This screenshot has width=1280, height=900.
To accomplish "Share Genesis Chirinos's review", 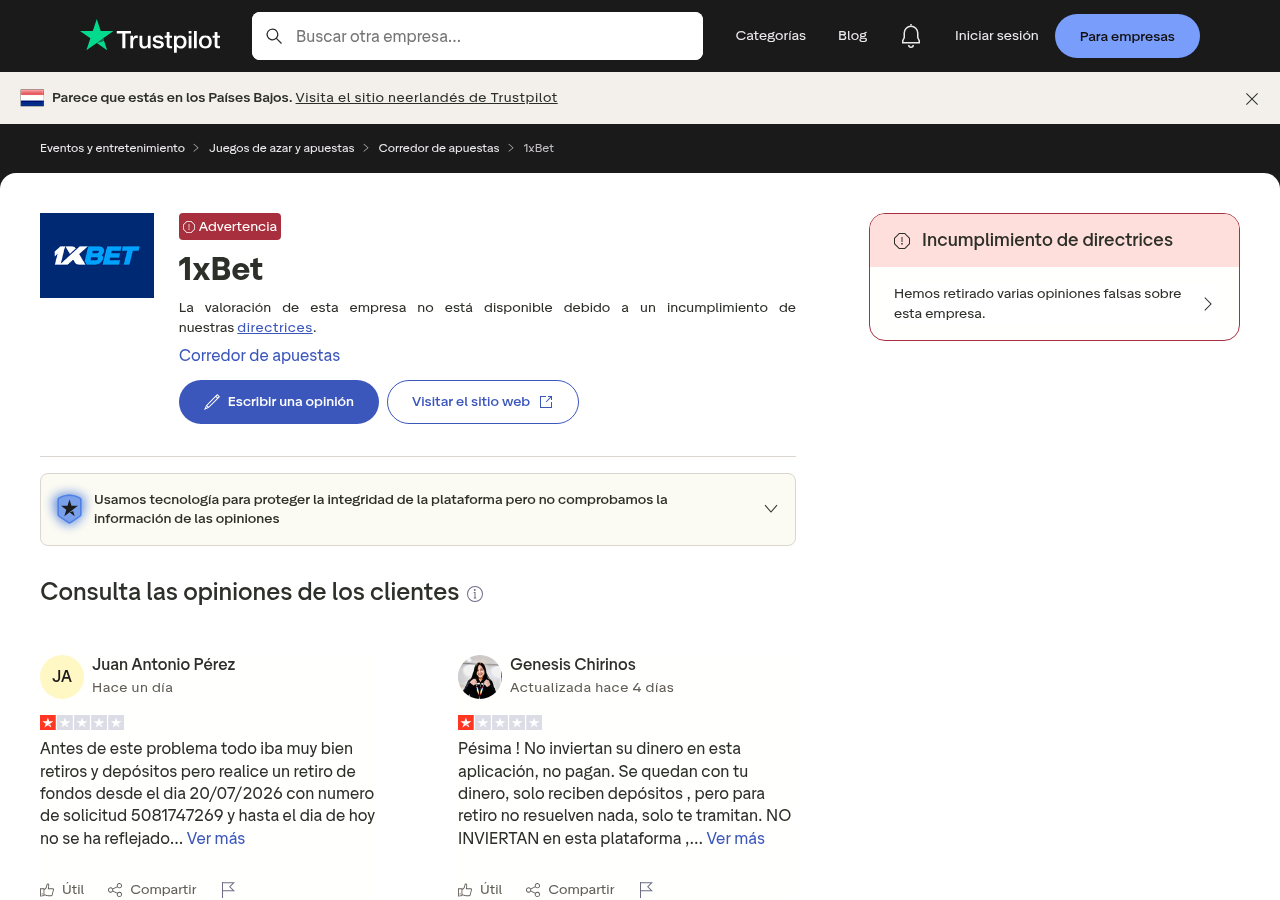I will pos(570,889).
